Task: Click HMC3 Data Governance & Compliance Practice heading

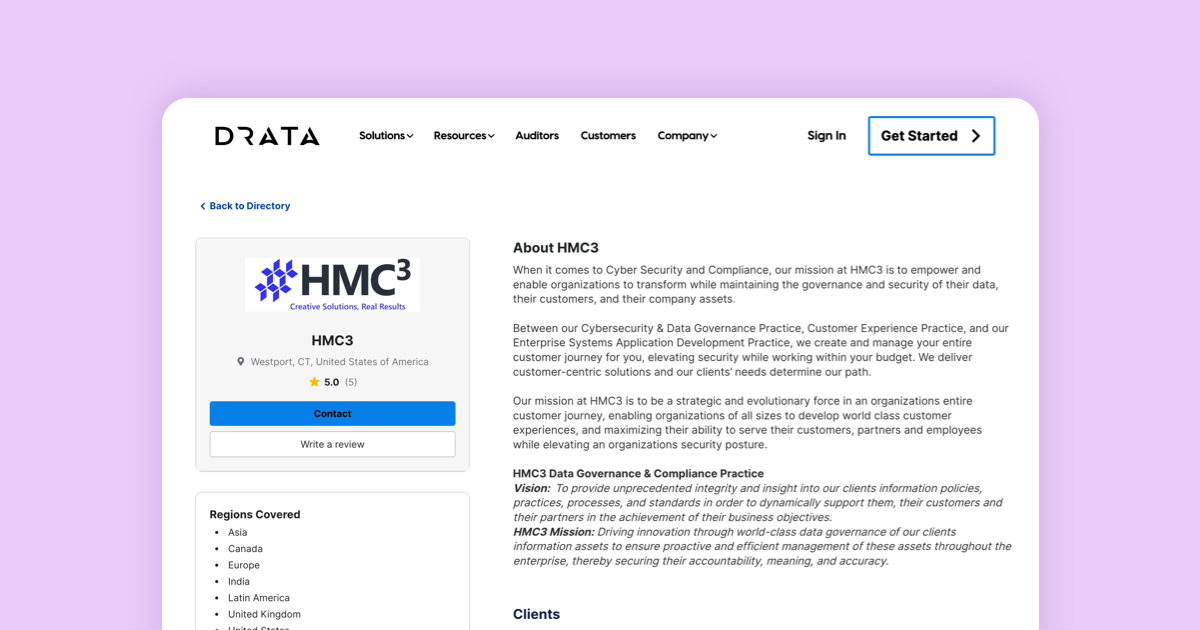Action: tap(638, 474)
